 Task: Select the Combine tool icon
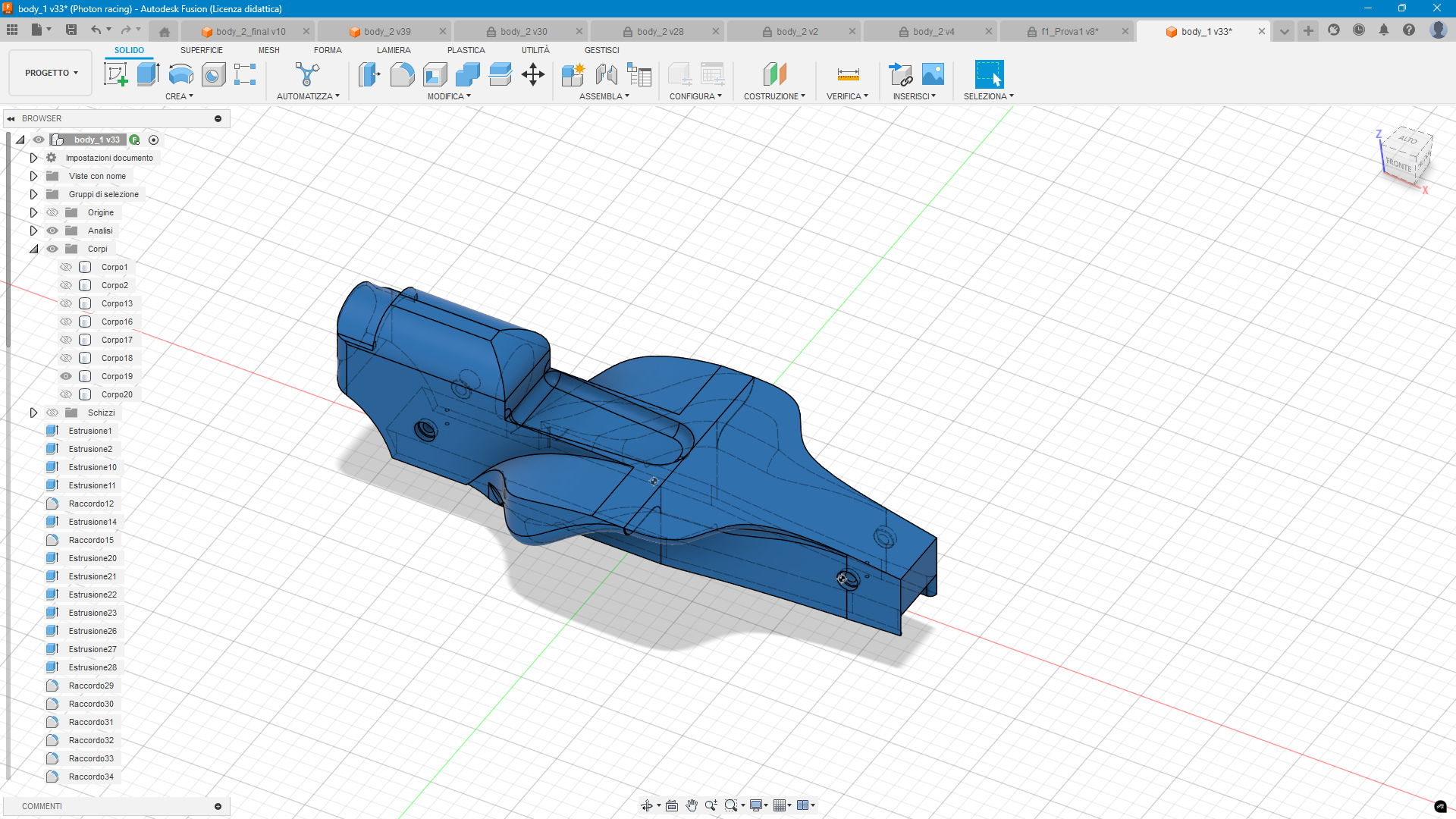coord(468,74)
